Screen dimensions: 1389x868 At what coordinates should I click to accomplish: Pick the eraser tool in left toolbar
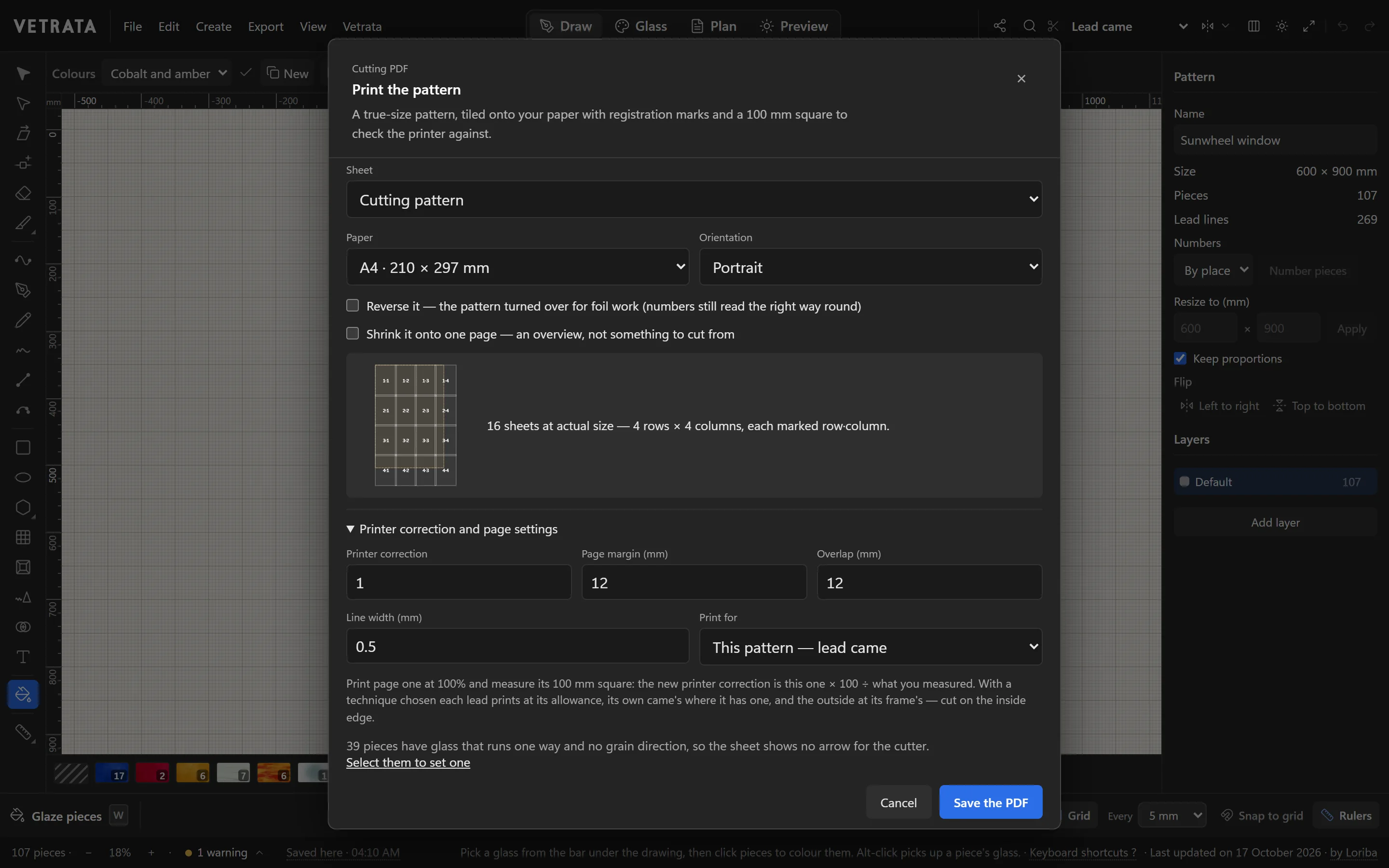pyautogui.click(x=23, y=193)
